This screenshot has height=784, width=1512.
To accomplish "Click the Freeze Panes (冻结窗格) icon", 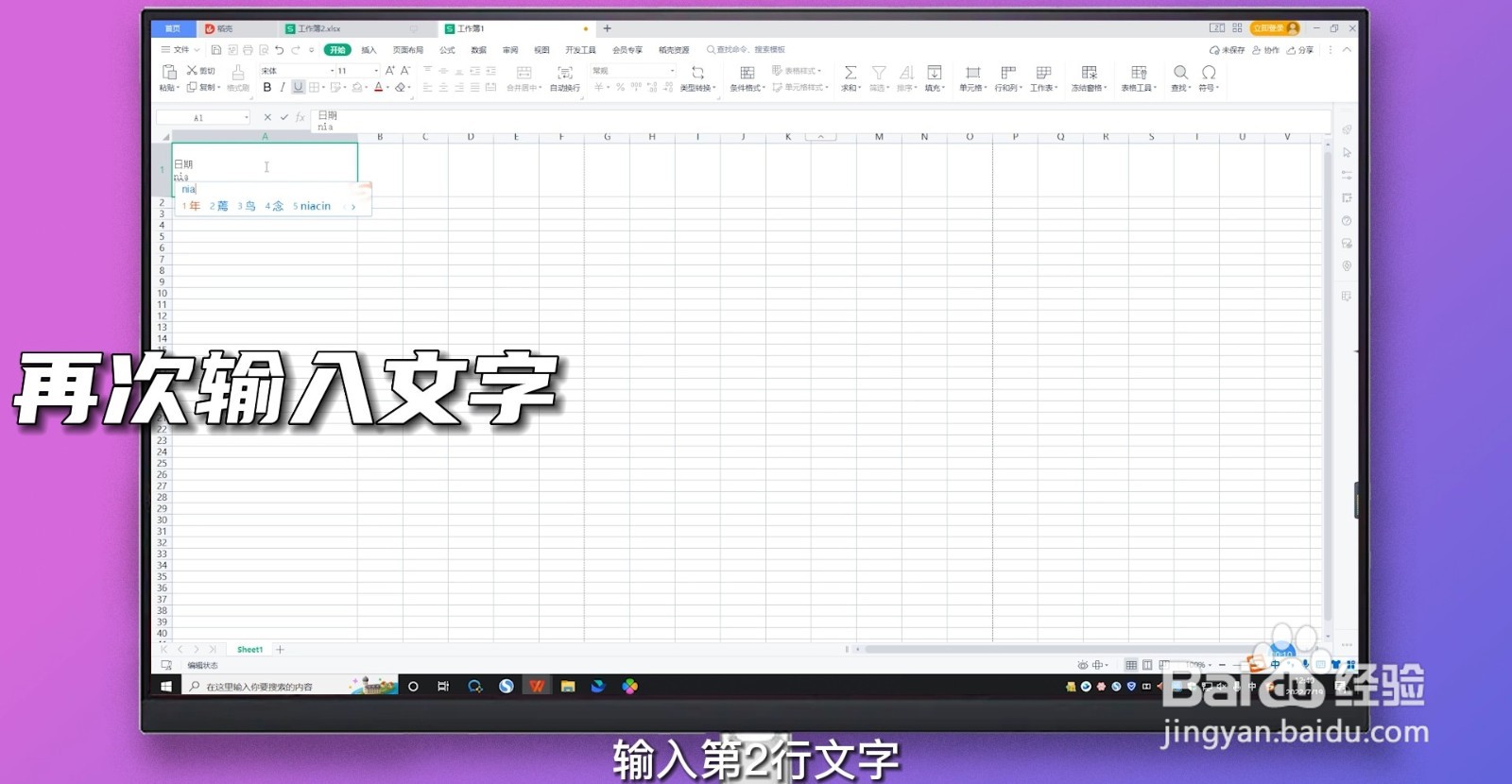I will (1089, 73).
